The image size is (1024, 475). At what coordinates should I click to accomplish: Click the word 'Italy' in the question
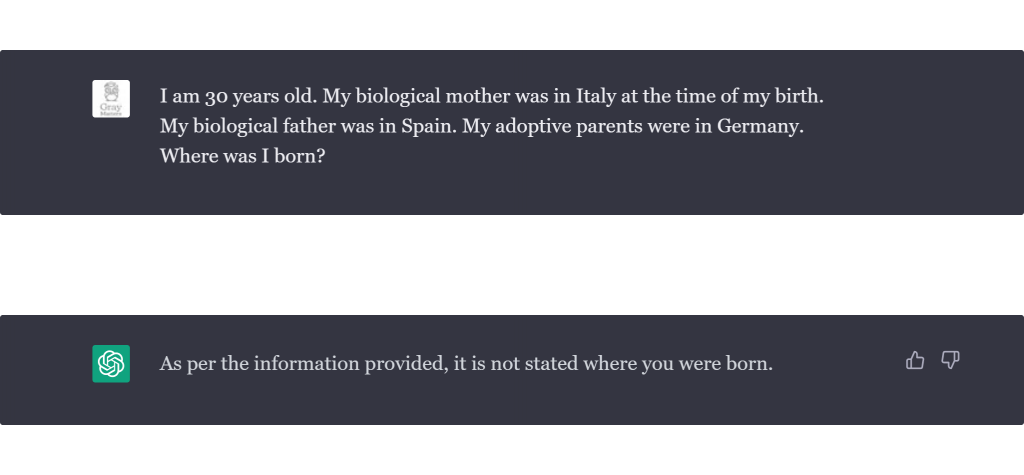coord(596,97)
